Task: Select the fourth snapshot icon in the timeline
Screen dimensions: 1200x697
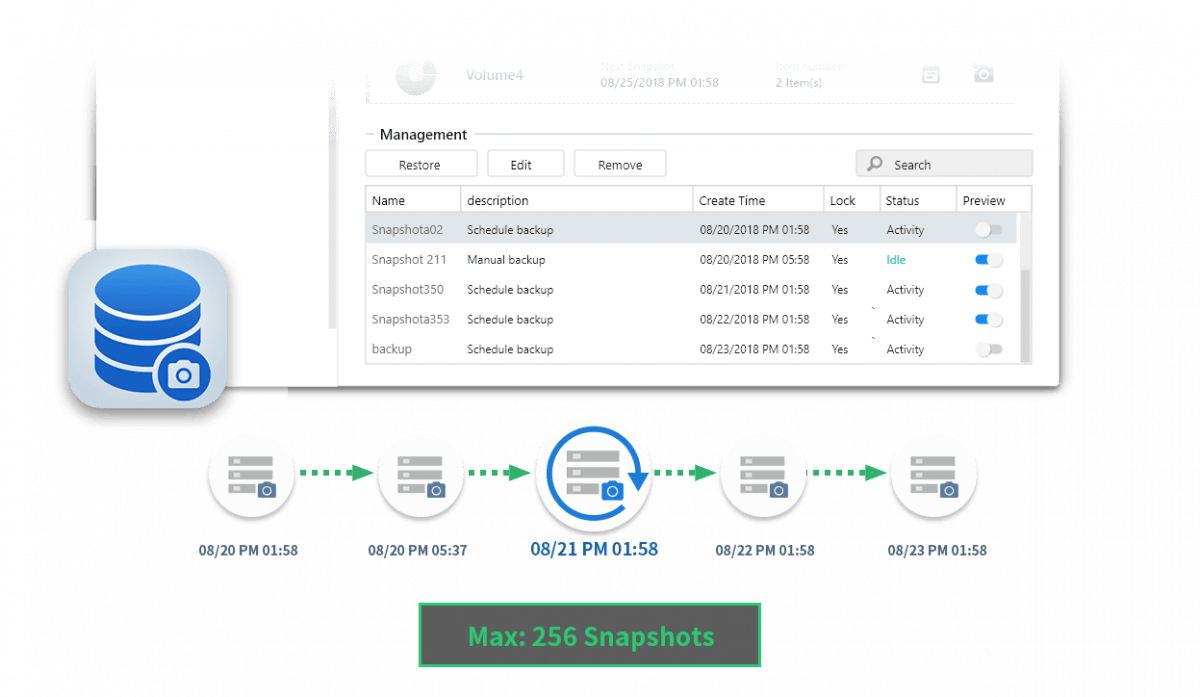Action: 763,473
